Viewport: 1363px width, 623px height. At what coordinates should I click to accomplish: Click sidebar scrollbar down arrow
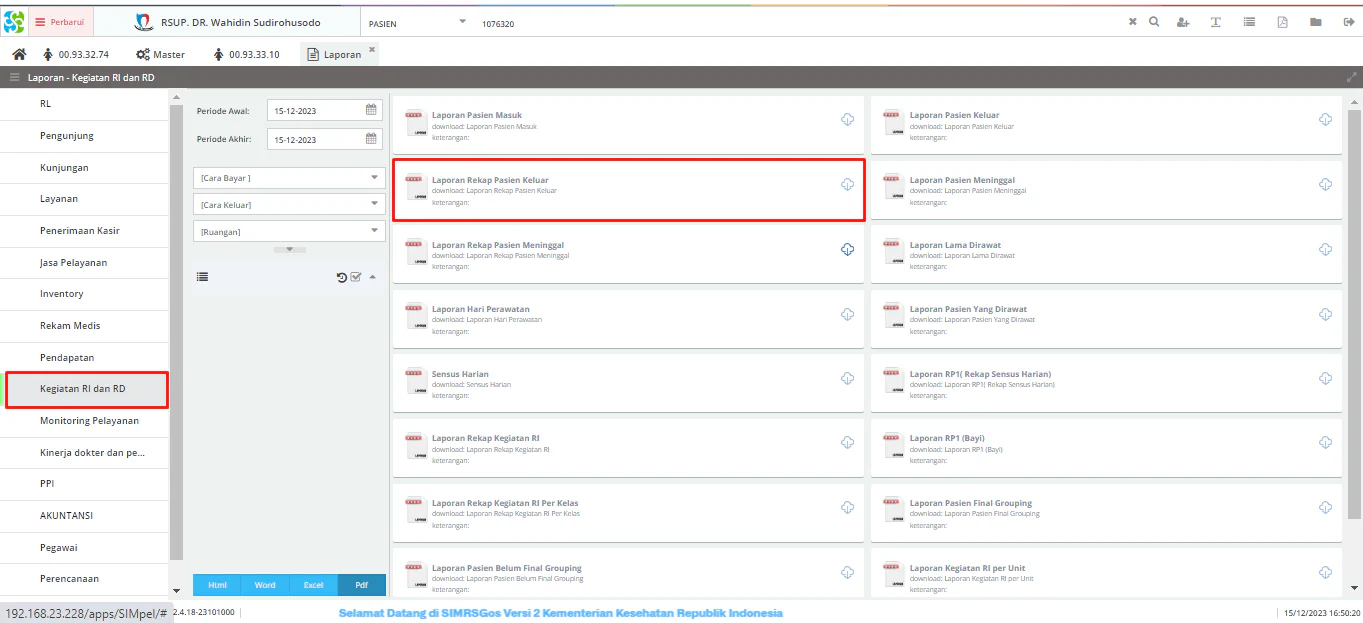point(177,591)
